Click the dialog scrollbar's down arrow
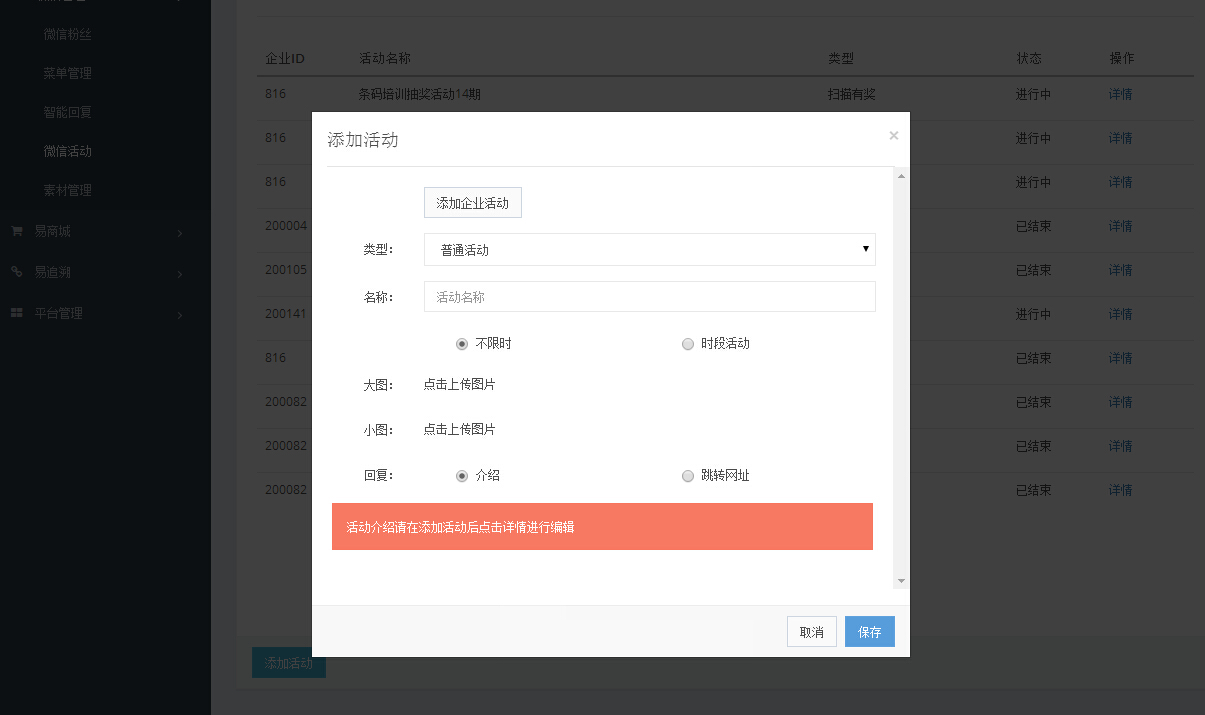1205x715 pixels. (x=901, y=581)
